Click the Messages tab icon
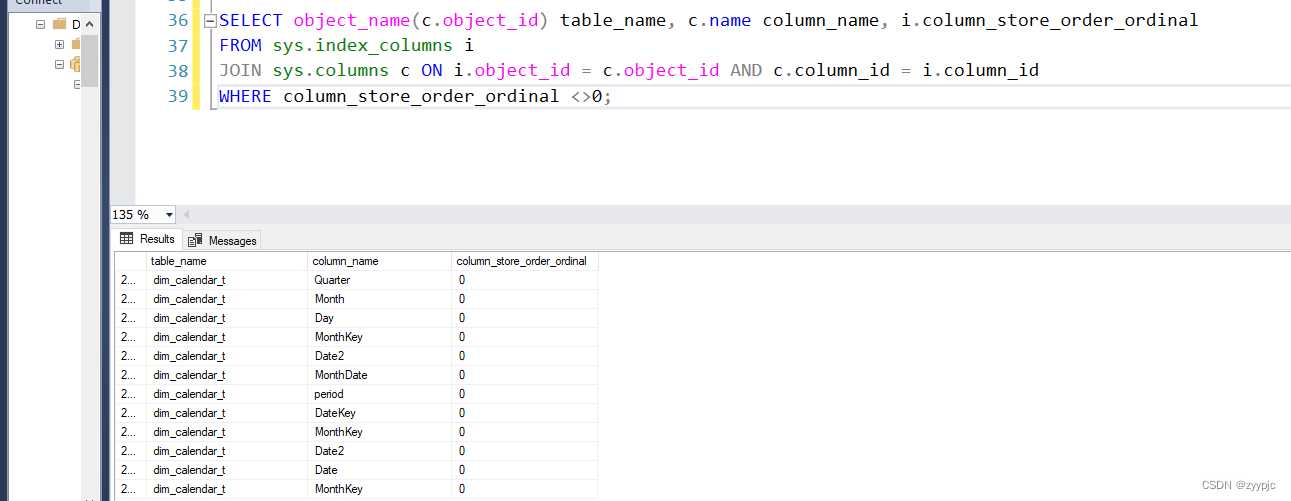Image resolution: width=1291 pixels, height=501 pixels. 195,240
